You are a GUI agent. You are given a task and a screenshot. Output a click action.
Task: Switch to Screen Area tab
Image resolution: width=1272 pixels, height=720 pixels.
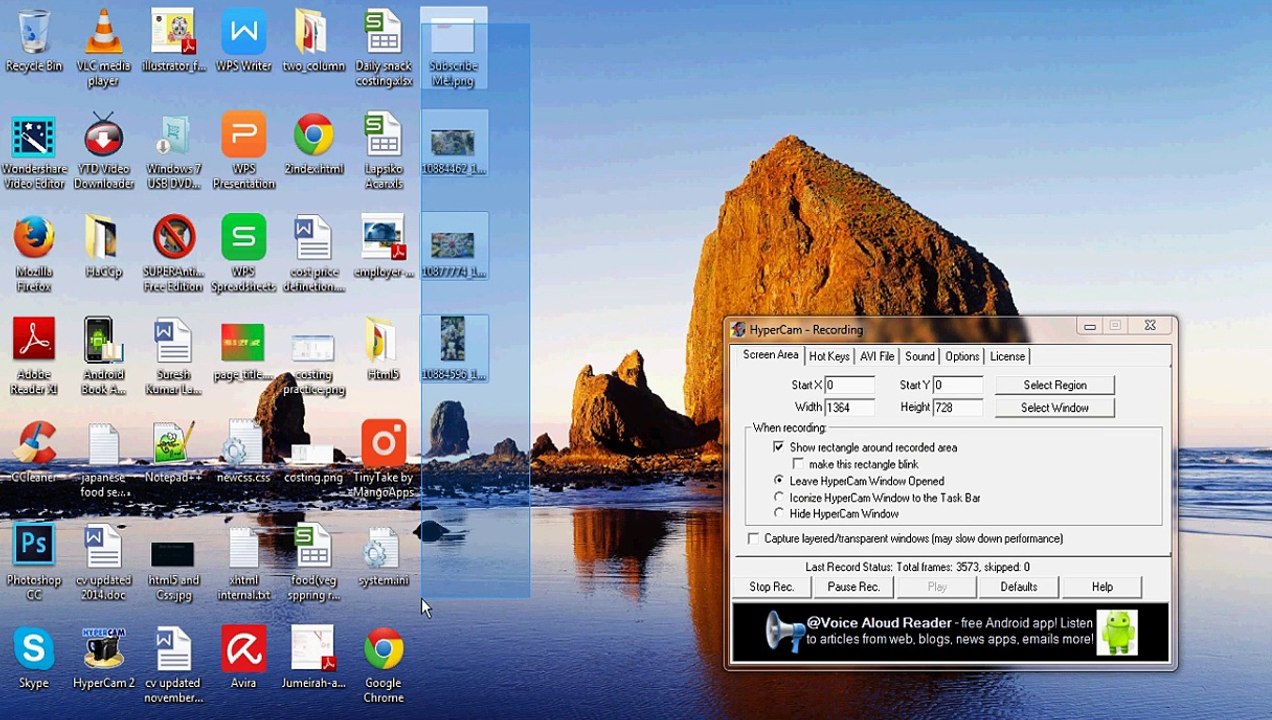(x=770, y=355)
